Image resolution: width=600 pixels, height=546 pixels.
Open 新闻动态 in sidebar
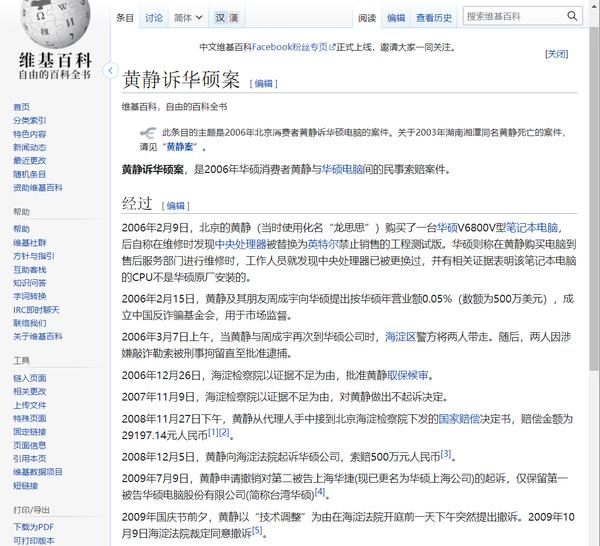[29, 147]
